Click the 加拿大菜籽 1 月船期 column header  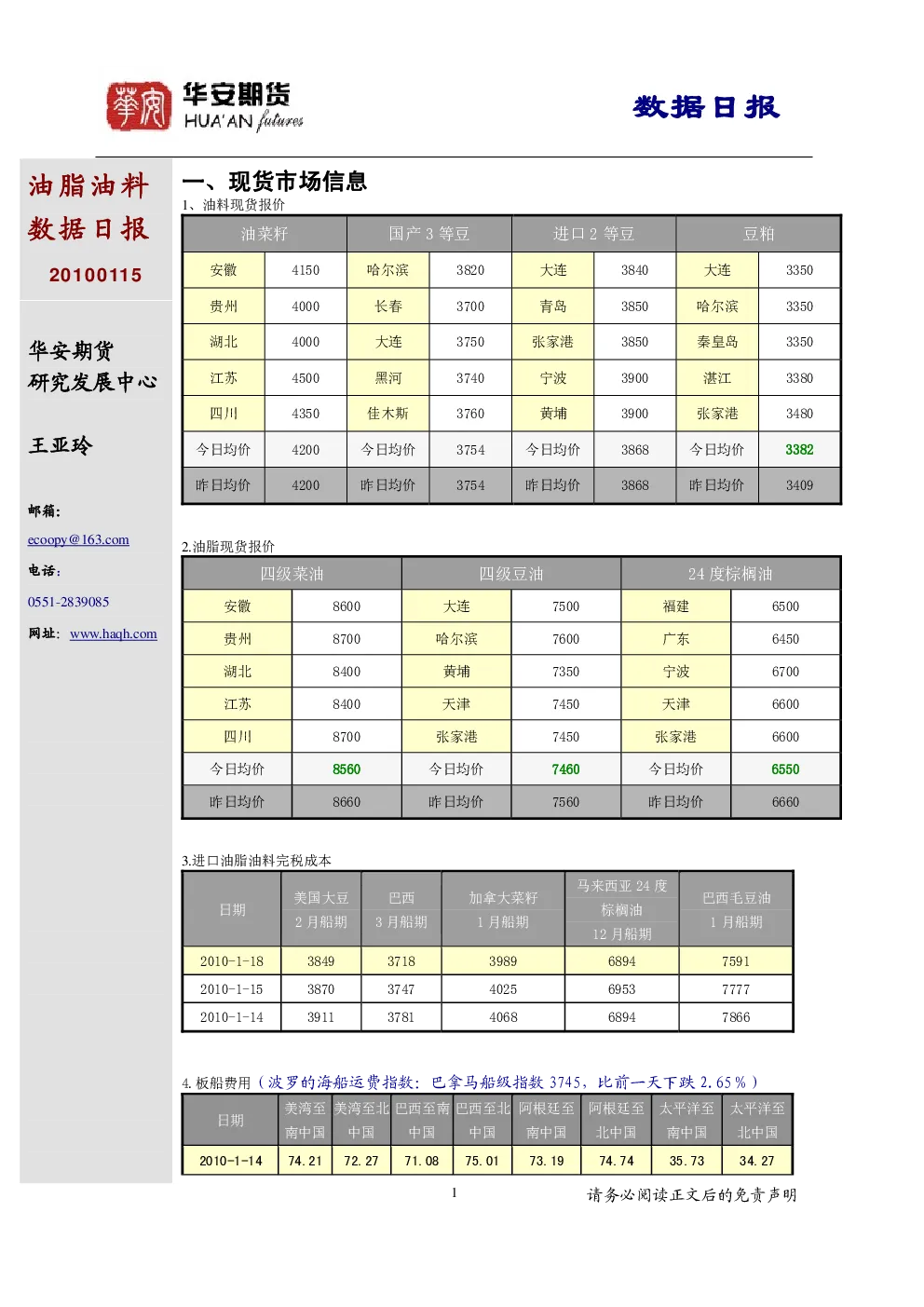click(x=503, y=909)
